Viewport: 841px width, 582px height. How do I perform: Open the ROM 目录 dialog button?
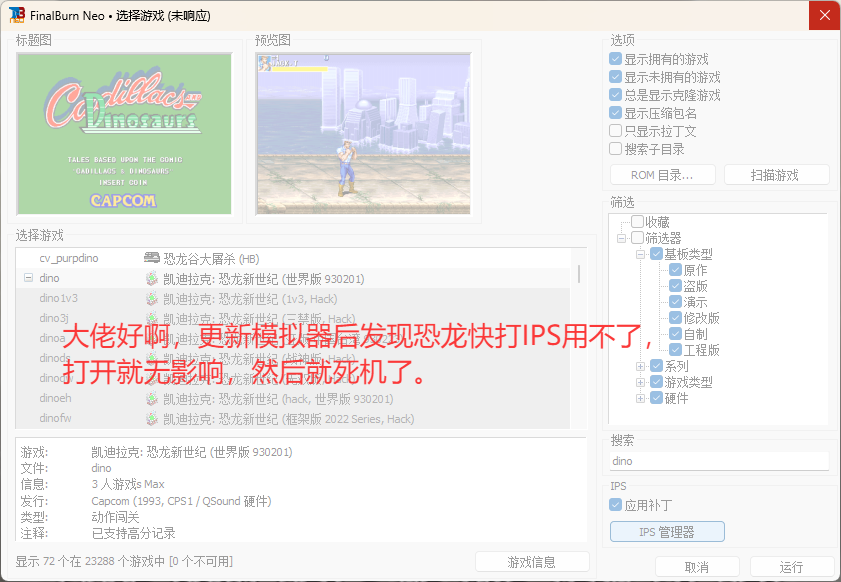(x=662, y=175)
